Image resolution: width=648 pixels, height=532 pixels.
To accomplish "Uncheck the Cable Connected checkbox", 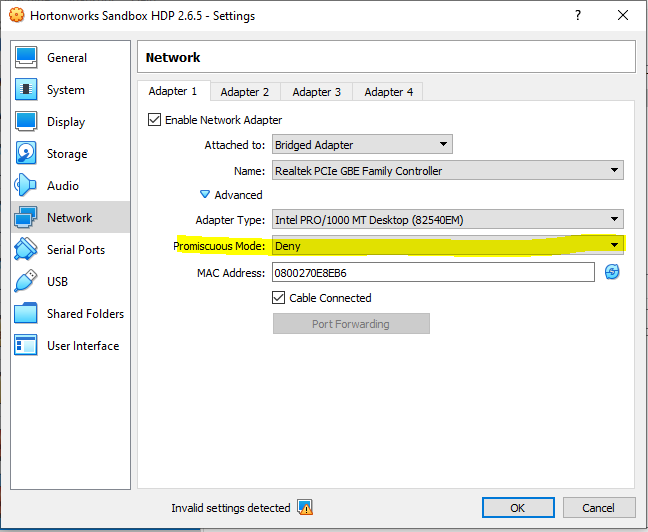I will [x=279, y=298].
